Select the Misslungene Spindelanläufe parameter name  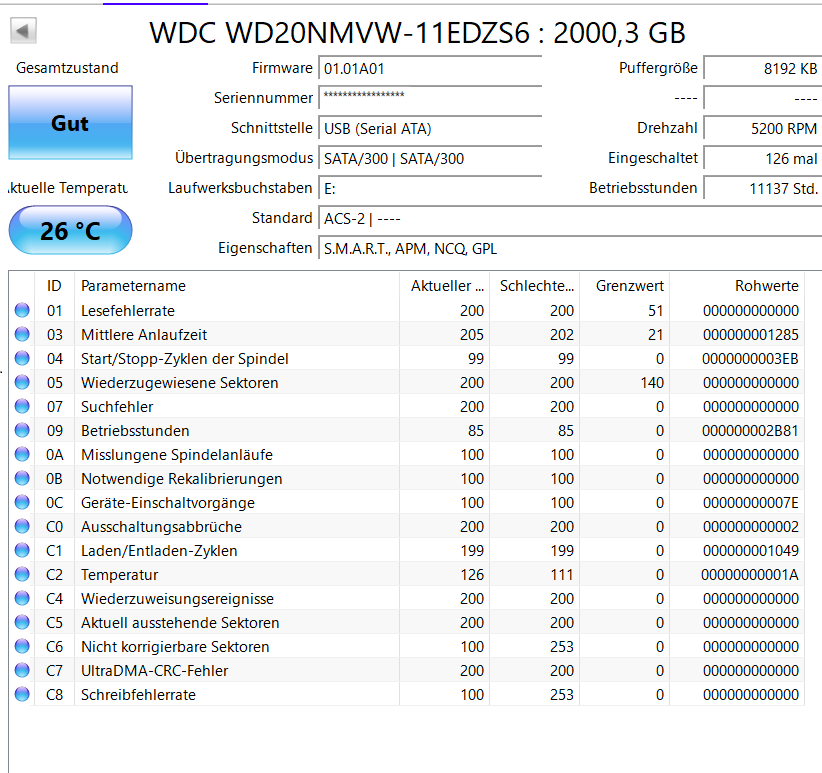pyautogui.click(x=177, y=455)
